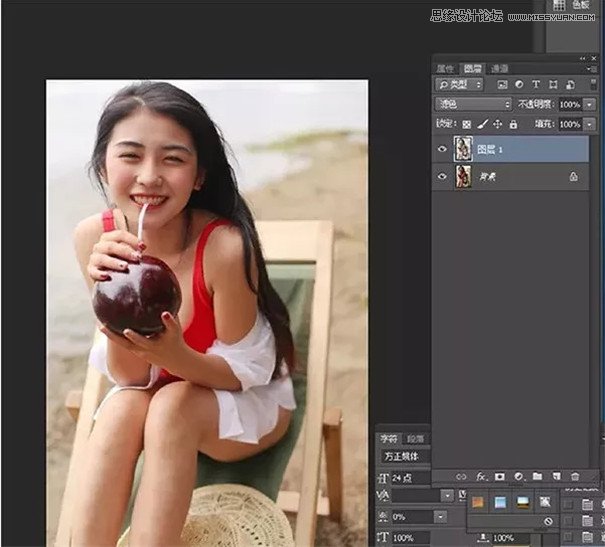This screenshot has height=547, width=605.
Task: Toggle the layer filtering on/off switch
Action: (593, 84)
